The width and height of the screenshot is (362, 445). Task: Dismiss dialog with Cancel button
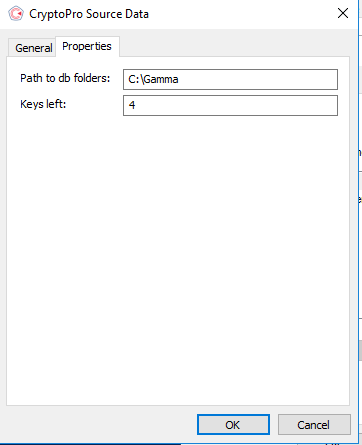[x=314, y=425]
